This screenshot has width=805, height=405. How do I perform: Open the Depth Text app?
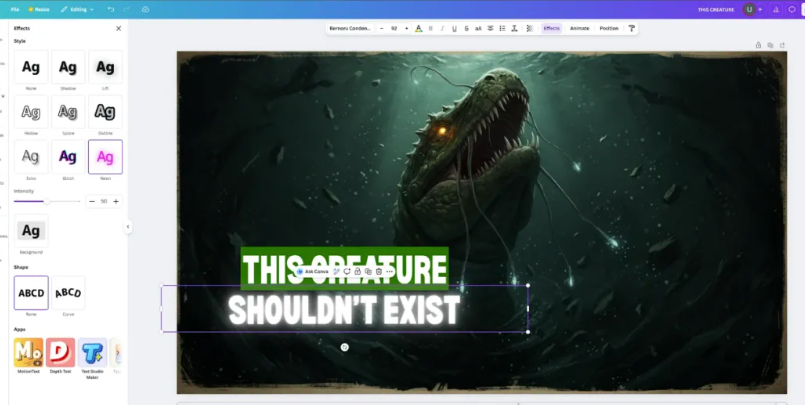60,352
